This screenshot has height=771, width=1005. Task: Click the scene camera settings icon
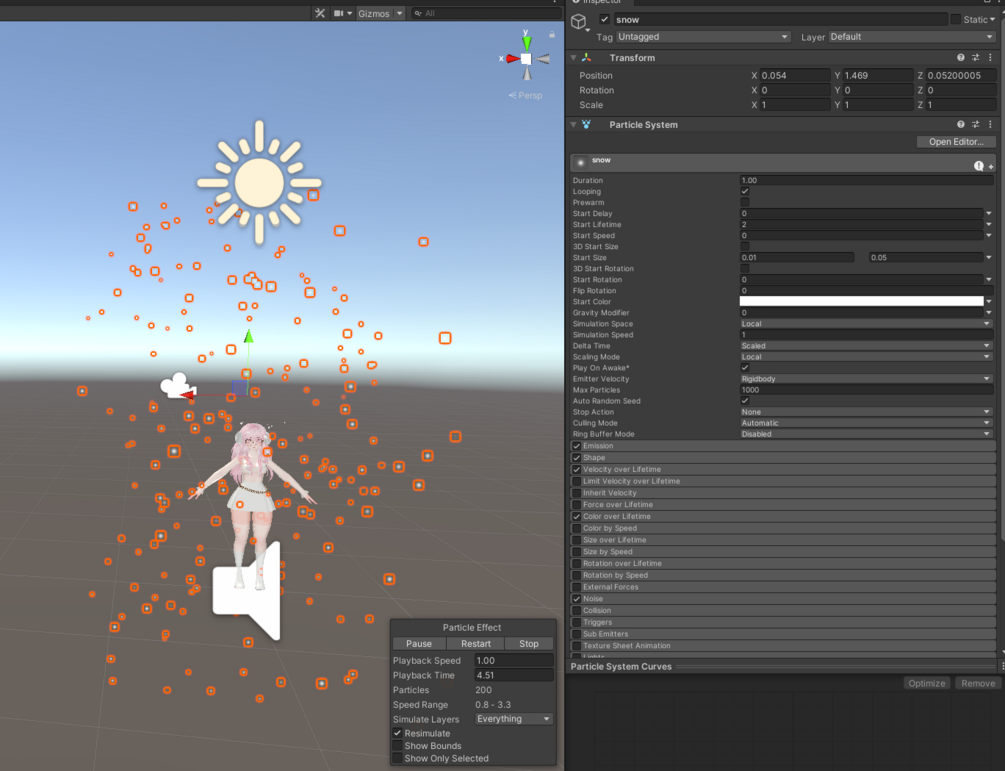[340, 13]
